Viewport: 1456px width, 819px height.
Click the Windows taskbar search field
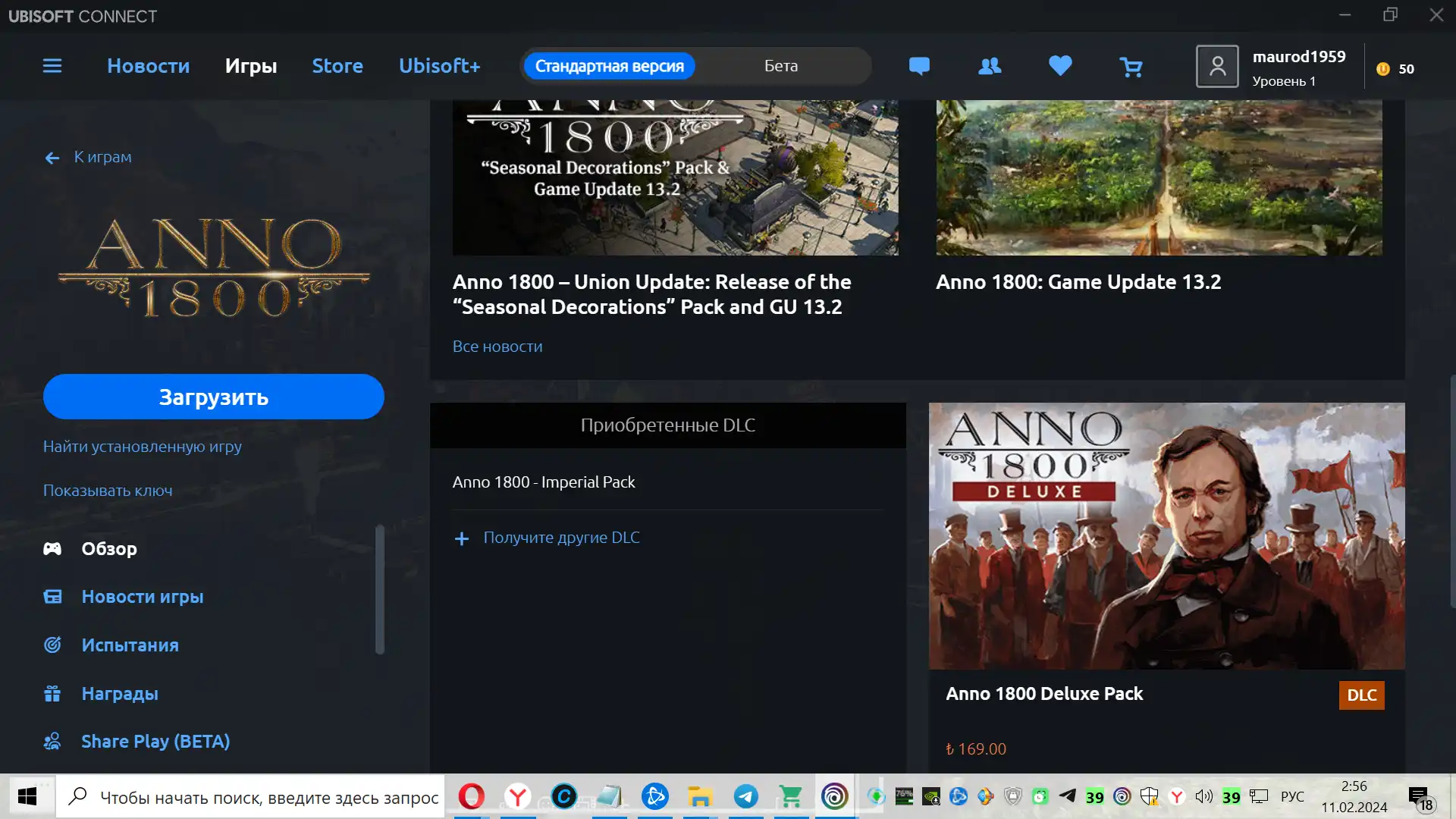[x=251, y=797]
